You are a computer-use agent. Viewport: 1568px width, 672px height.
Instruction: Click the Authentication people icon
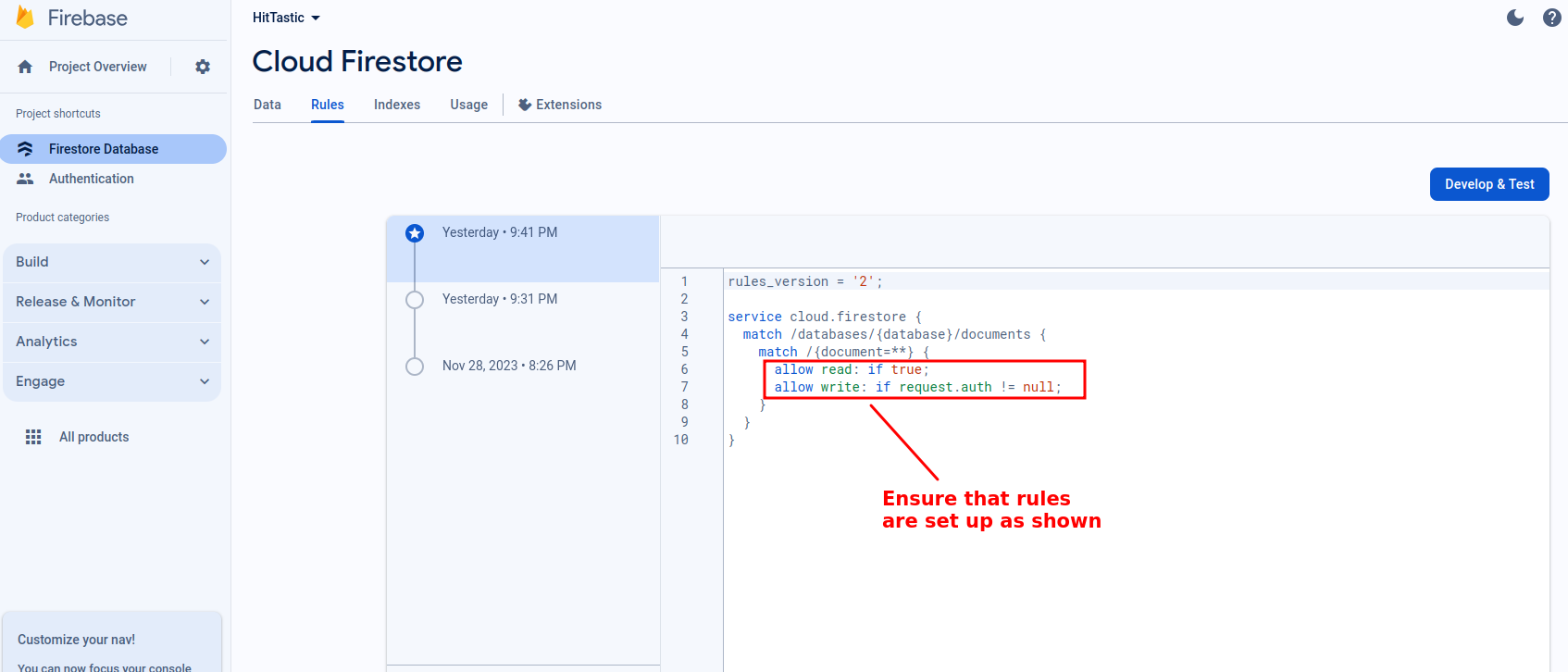tap(25, 179)
